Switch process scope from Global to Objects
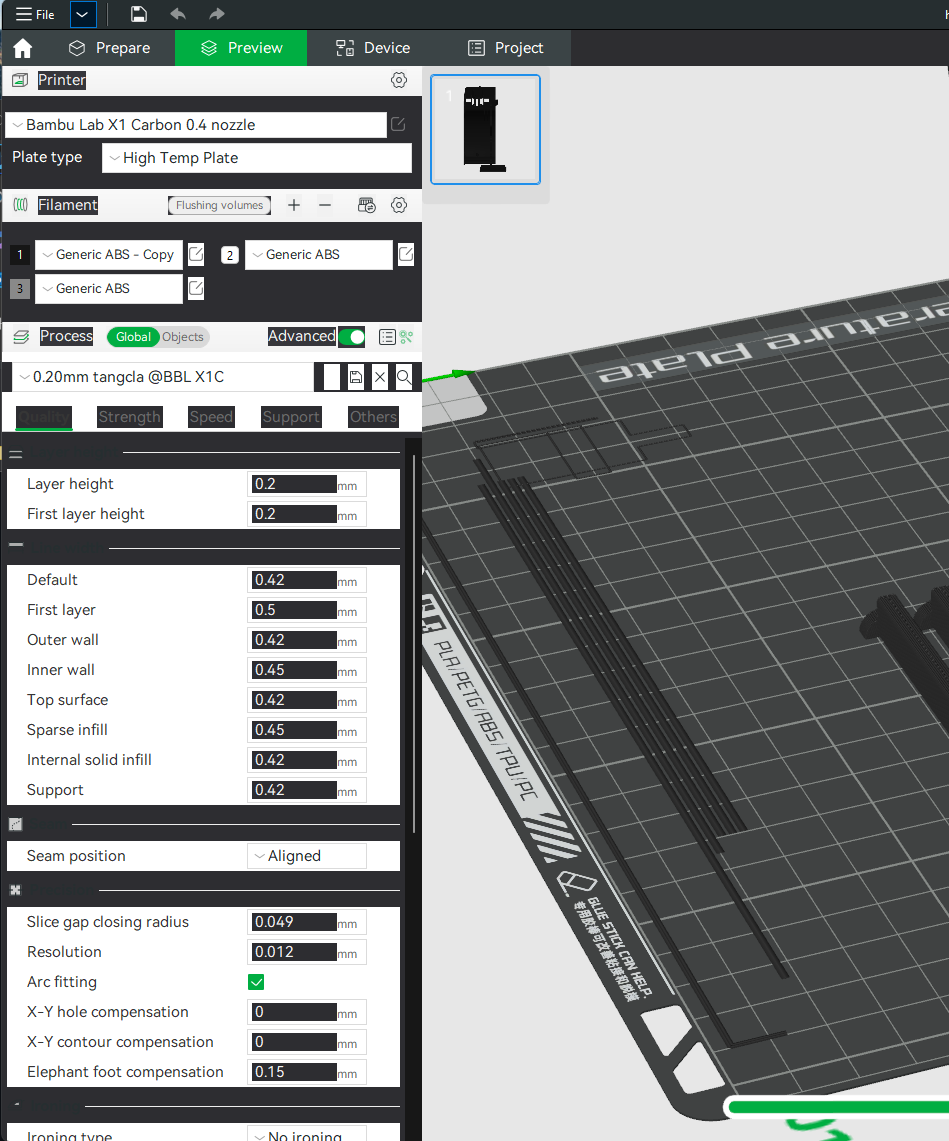This screenshot has width=949, height=1141. coord(181,337)
